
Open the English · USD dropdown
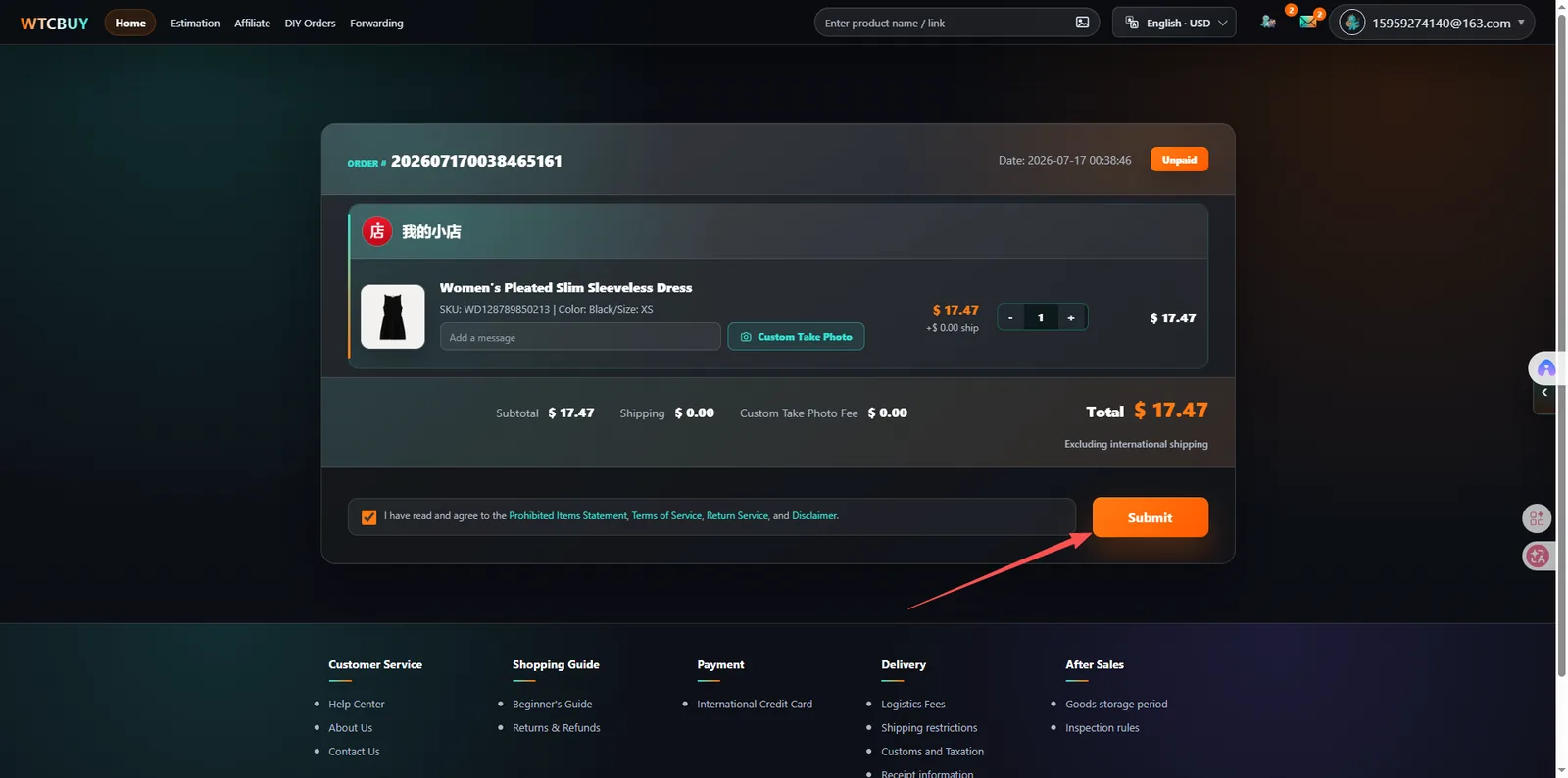pos(1174,23)
